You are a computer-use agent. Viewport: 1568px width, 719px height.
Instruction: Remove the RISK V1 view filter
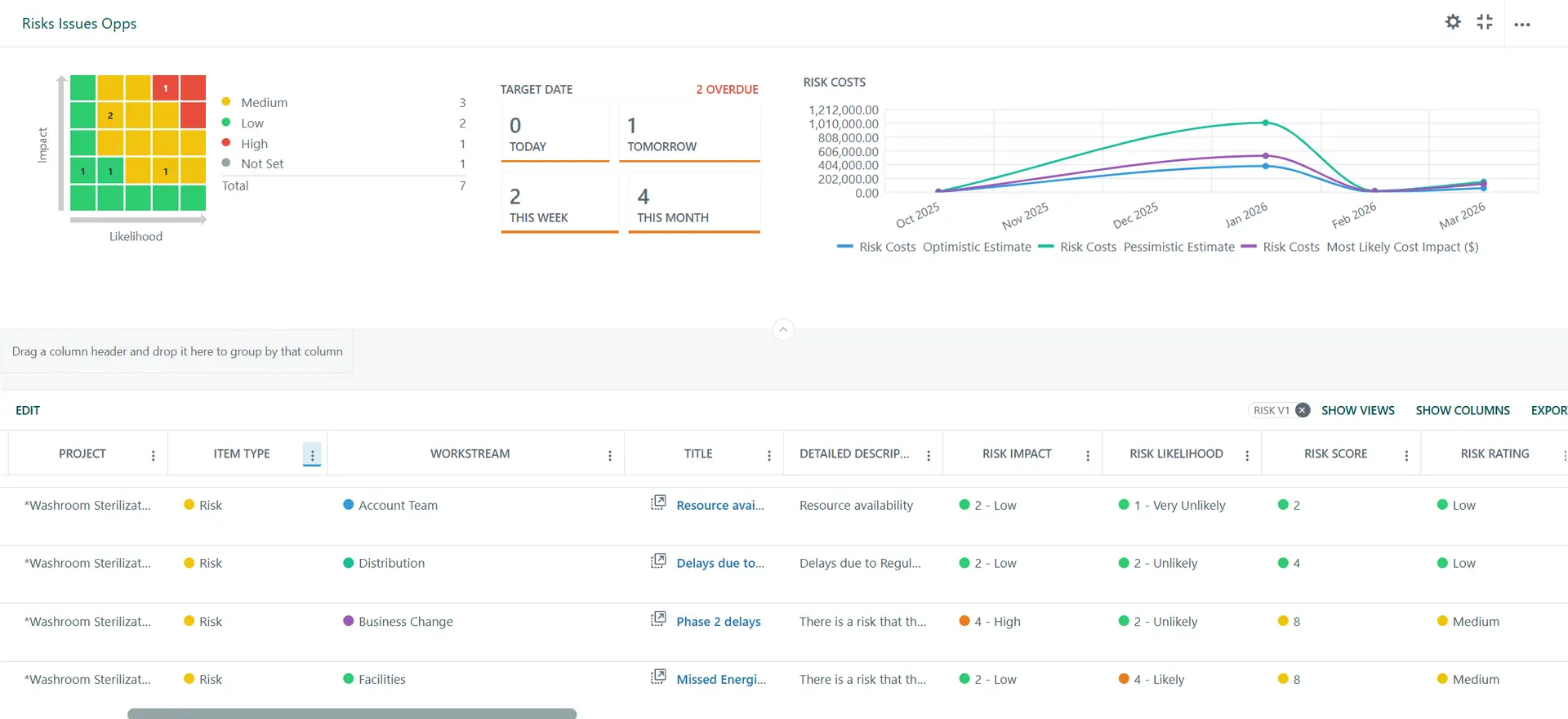pos(1303,410)
